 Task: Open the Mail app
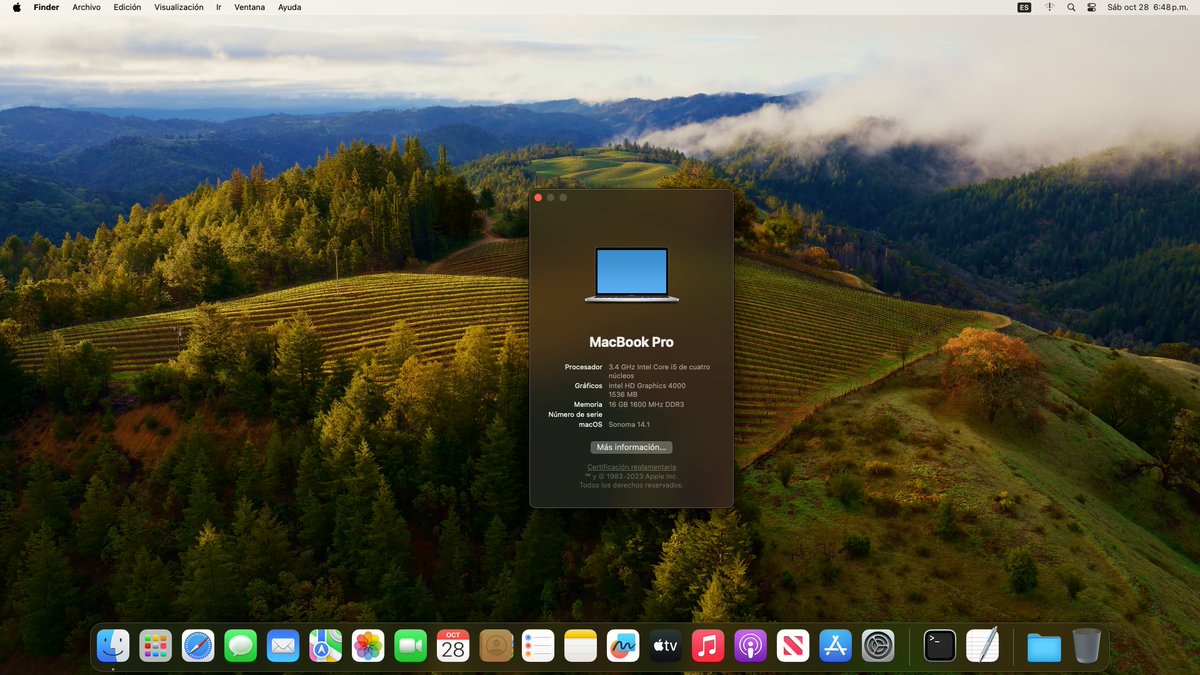[x=283, y=645]
